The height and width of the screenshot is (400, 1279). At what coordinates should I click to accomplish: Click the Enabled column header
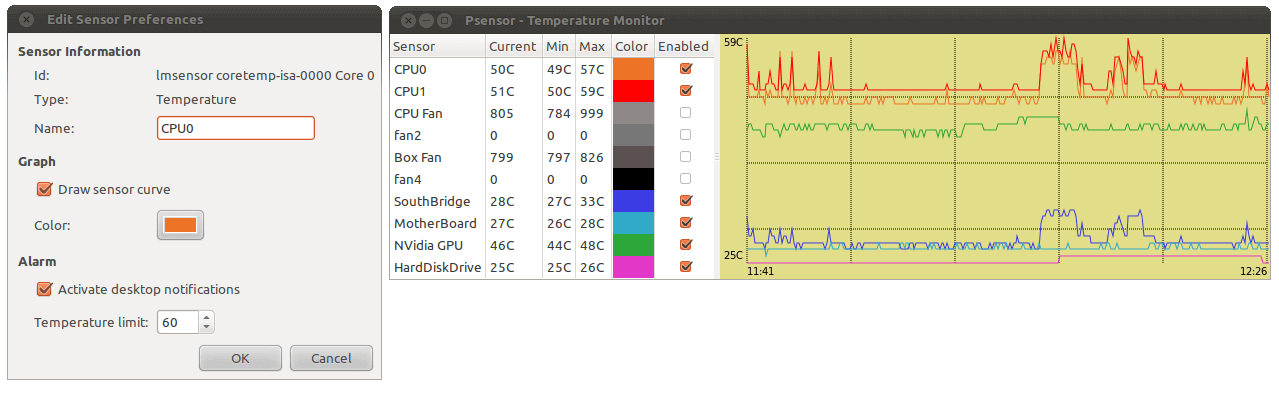click(684, 46)
